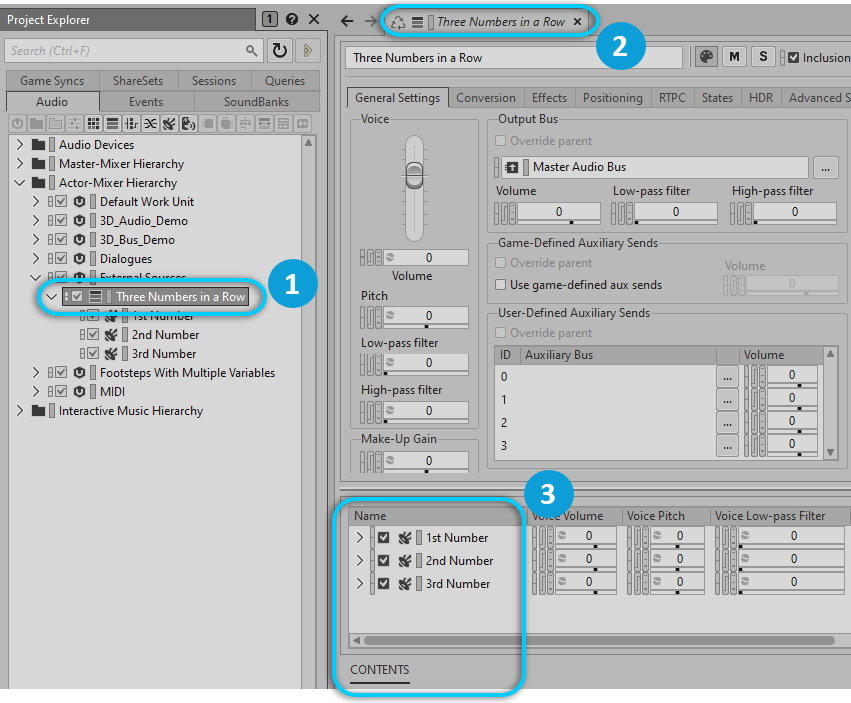Click the refresh icon beside the search field
The width and height of the screenshot is (851, 703).
(x=279, y=50)
